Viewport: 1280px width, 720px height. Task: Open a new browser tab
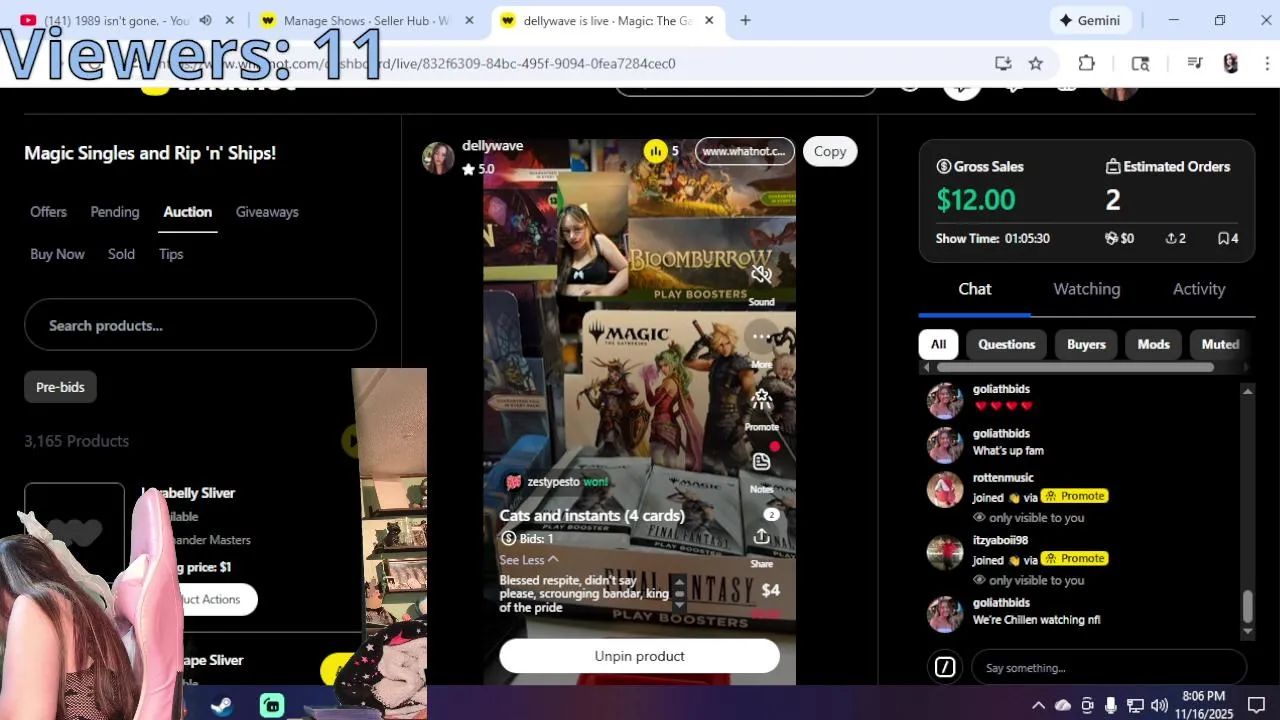pos(745,20)
